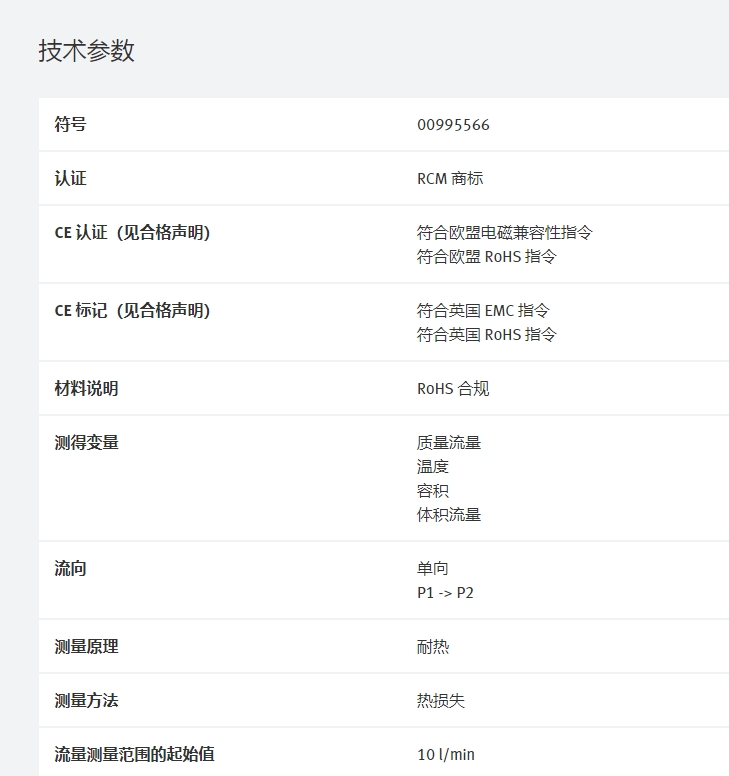The height and width of the screenshot is (776, 729).
Task: Click the 技术参数 heading
Action: click(87, 50)
